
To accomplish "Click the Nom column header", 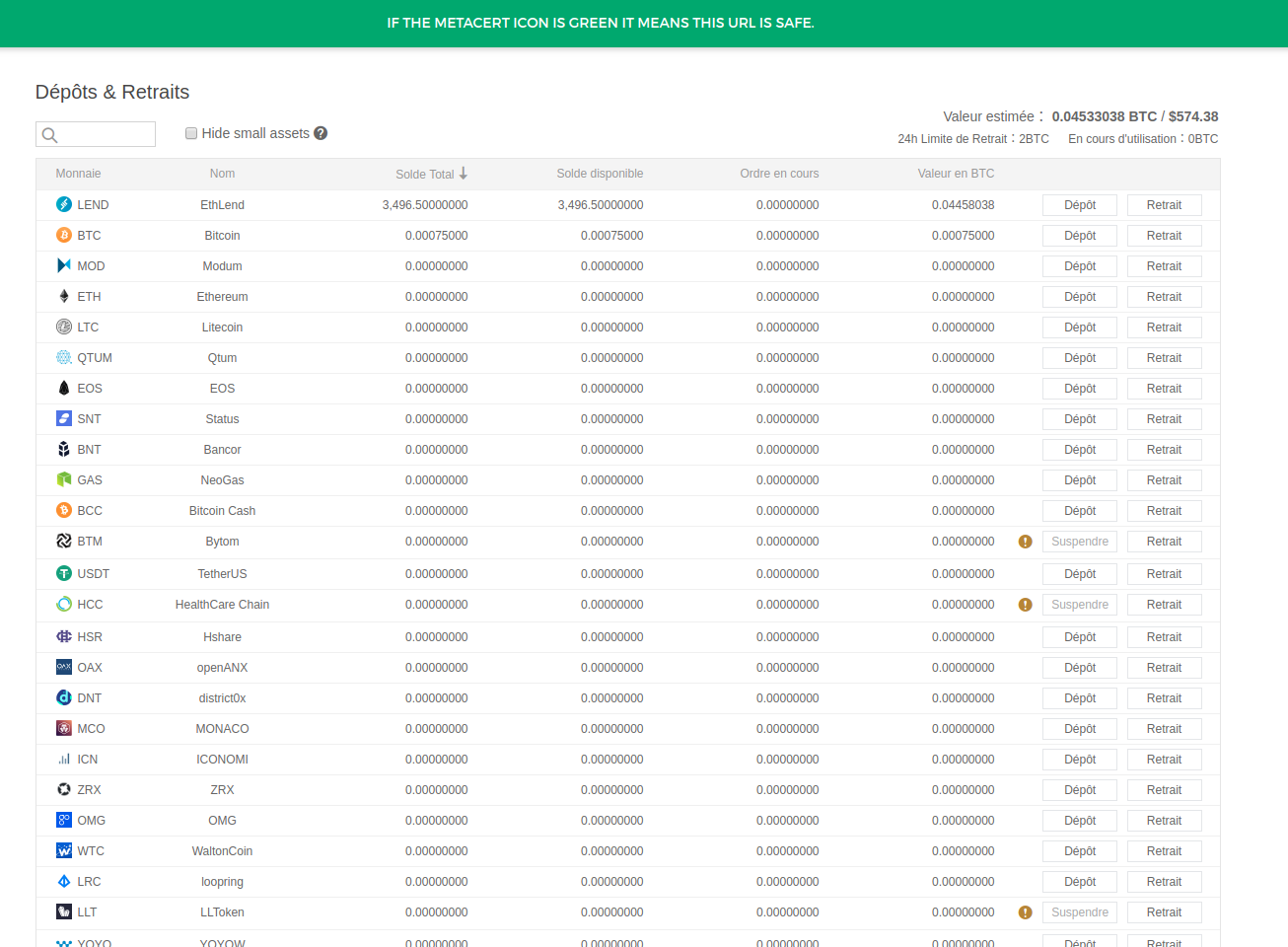I will click(x=222, y=174).
